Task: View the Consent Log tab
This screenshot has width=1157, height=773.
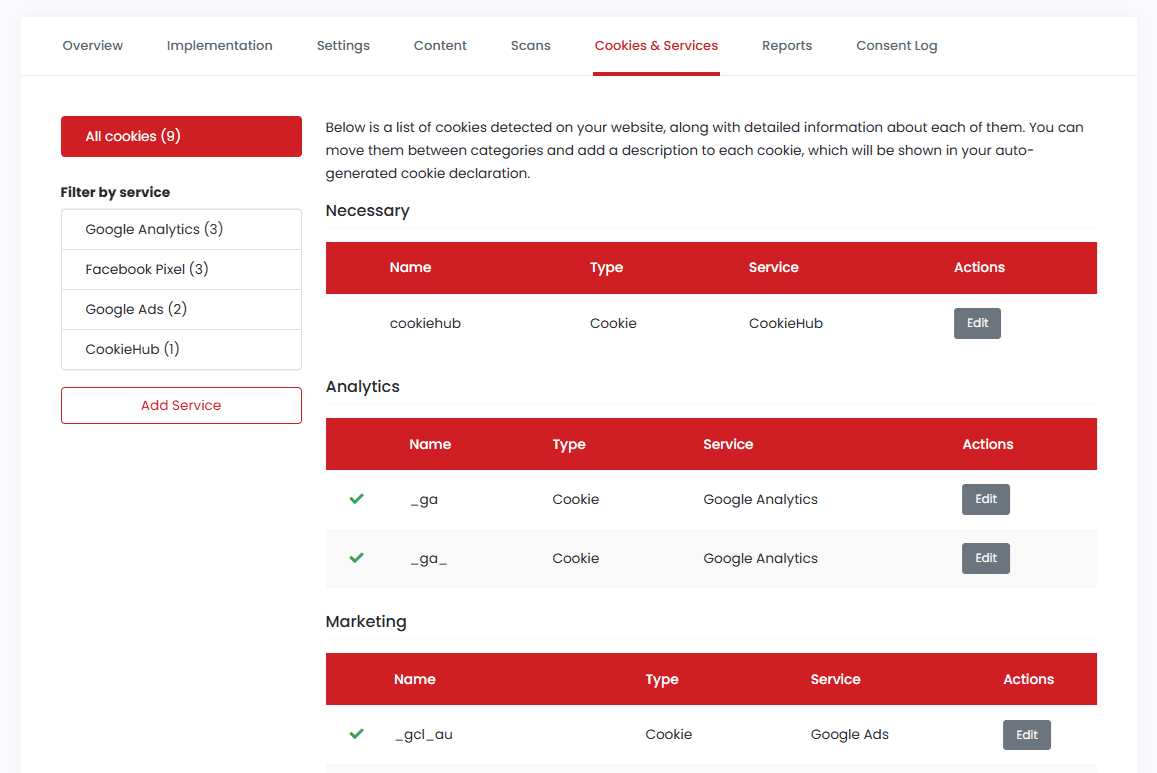Action: (897, 46)
